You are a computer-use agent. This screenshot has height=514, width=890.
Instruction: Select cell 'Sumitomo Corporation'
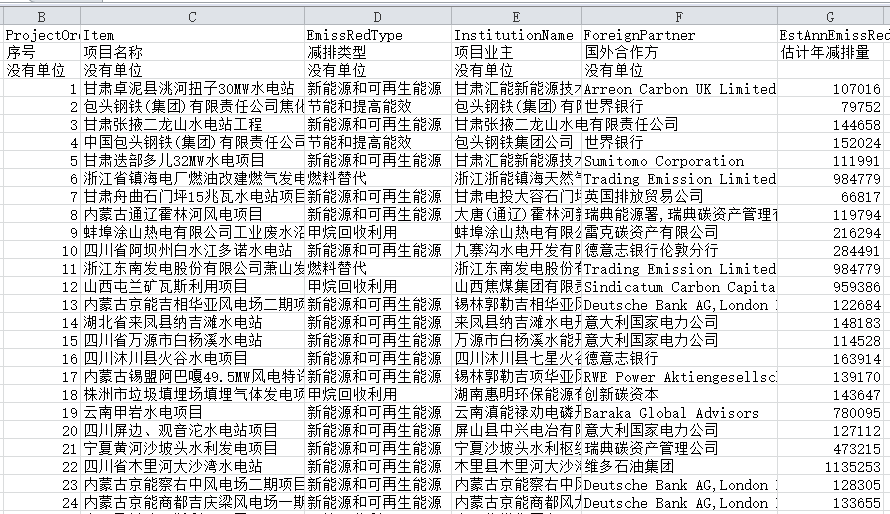tap(679, 161)
